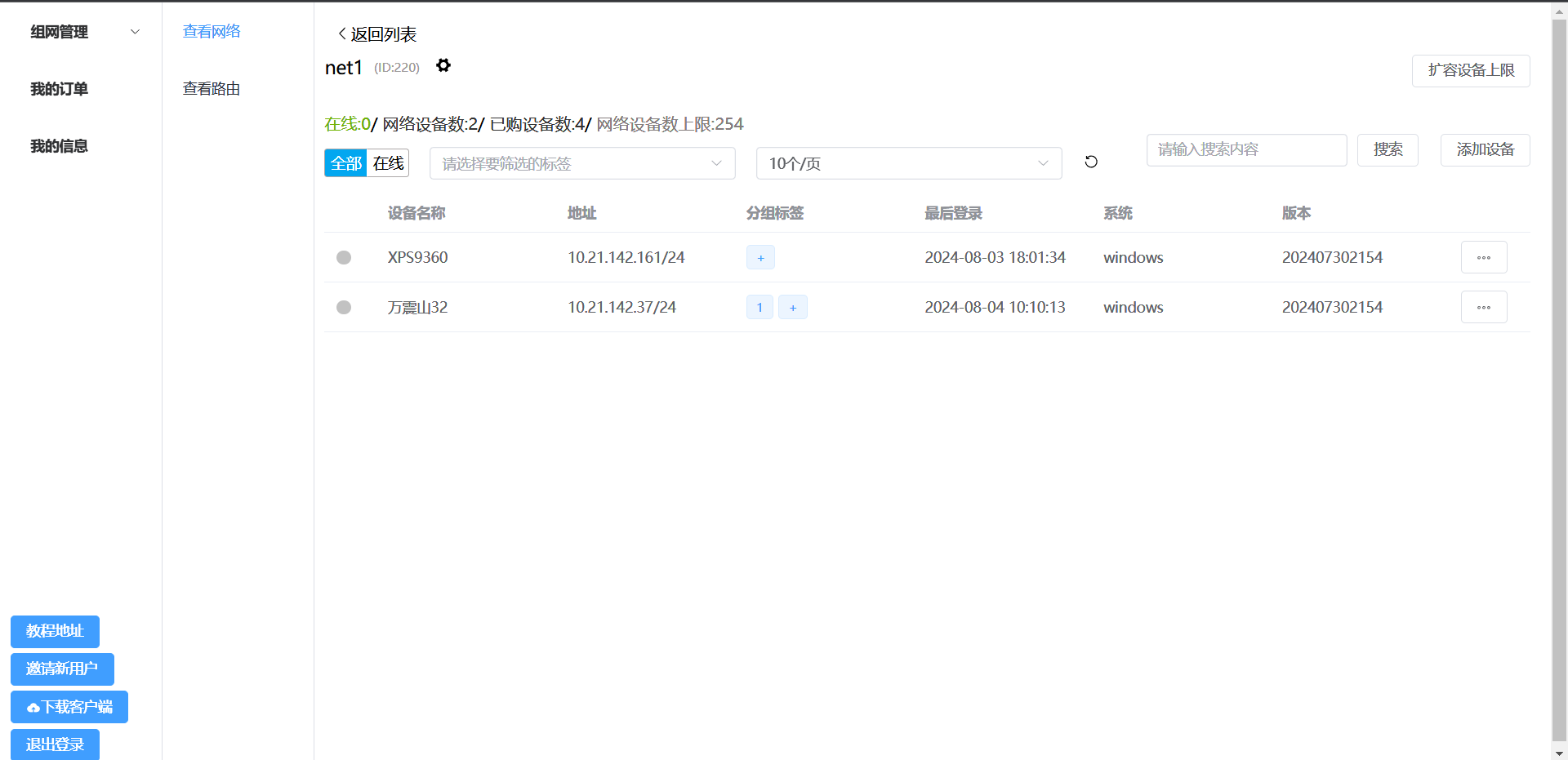
Task: Click the 版本 column header
Action: pyautogui.click(x=1296, y=213)
